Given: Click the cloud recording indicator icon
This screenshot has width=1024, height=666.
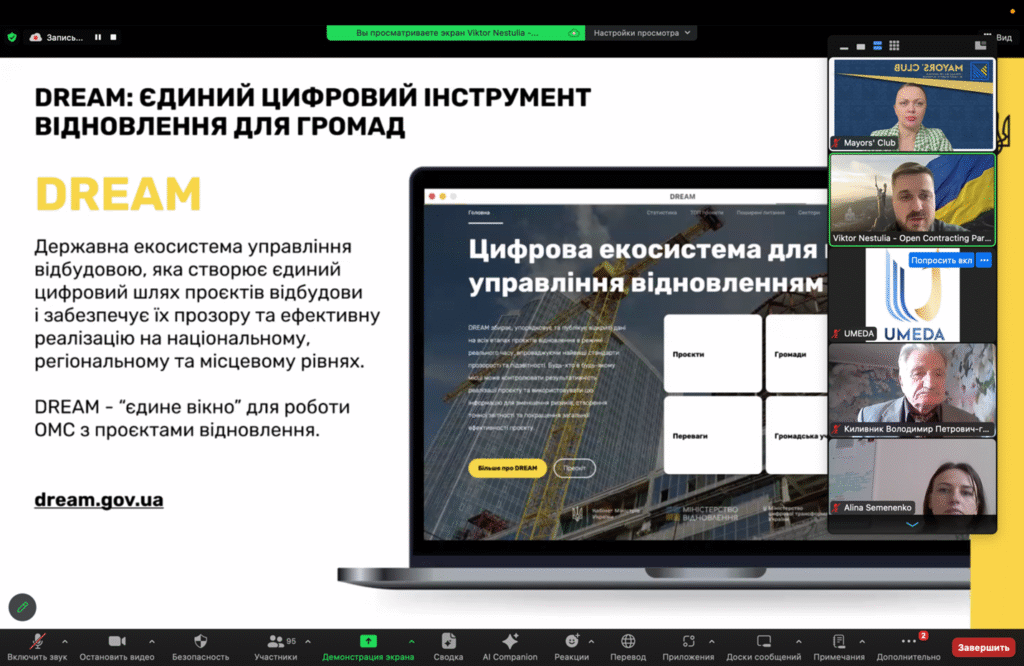Looking at the screenshot, I should pos(36,37).
